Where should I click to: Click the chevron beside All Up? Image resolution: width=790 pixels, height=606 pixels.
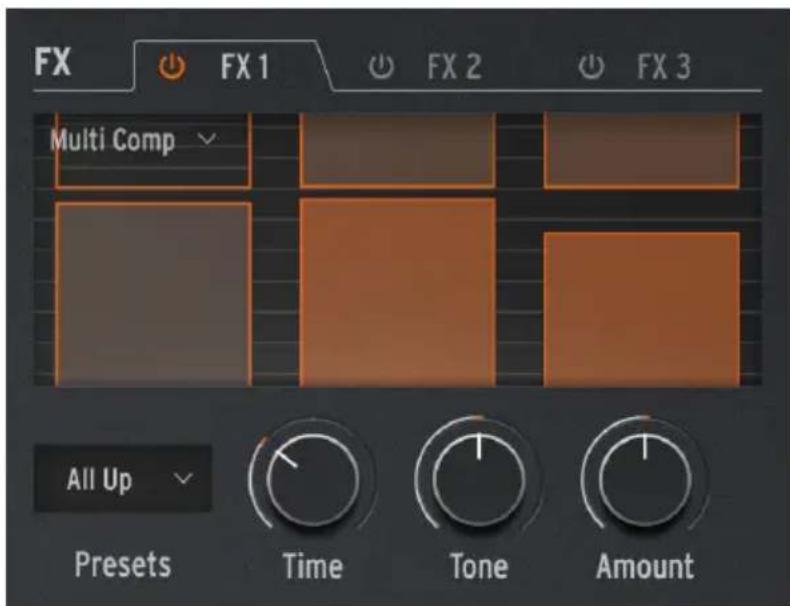183,478
